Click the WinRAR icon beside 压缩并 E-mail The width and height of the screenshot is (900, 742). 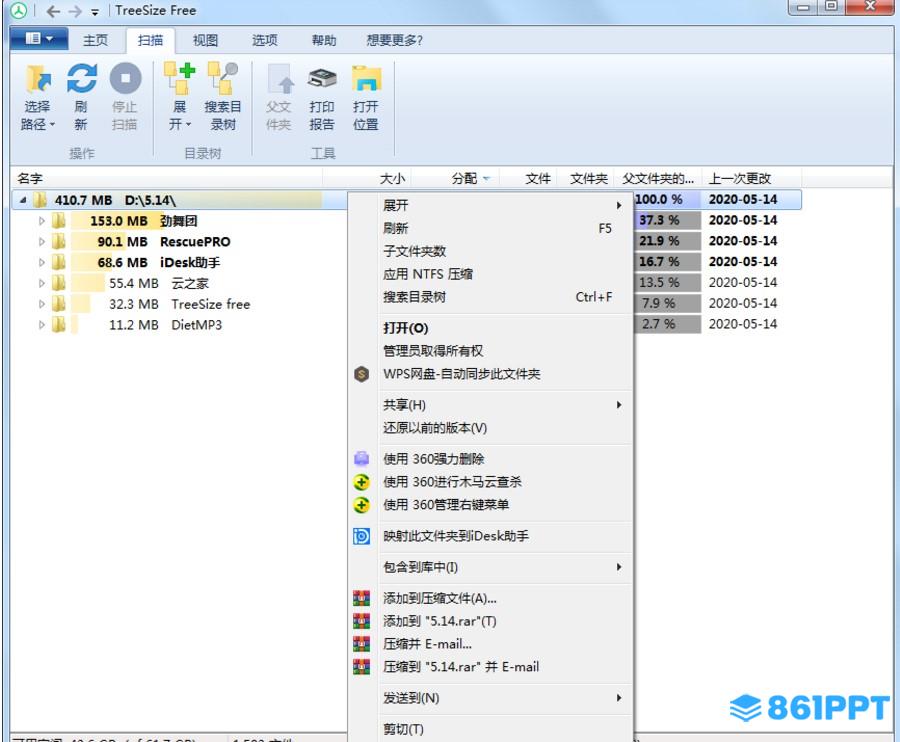[x=362, y=644]
